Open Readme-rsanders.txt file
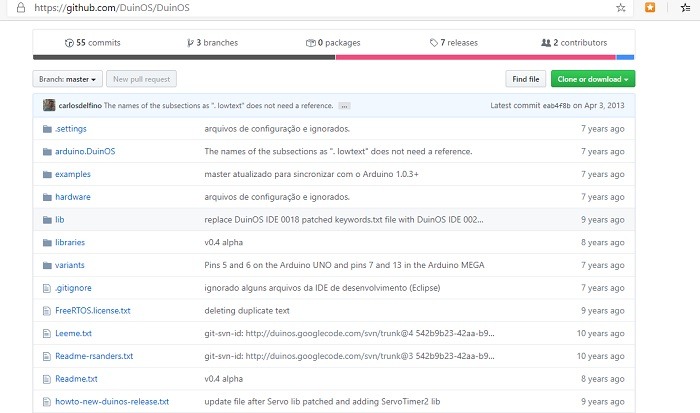Image resolution: width=700 pixels, height=413 pixels. pos(94,356)
